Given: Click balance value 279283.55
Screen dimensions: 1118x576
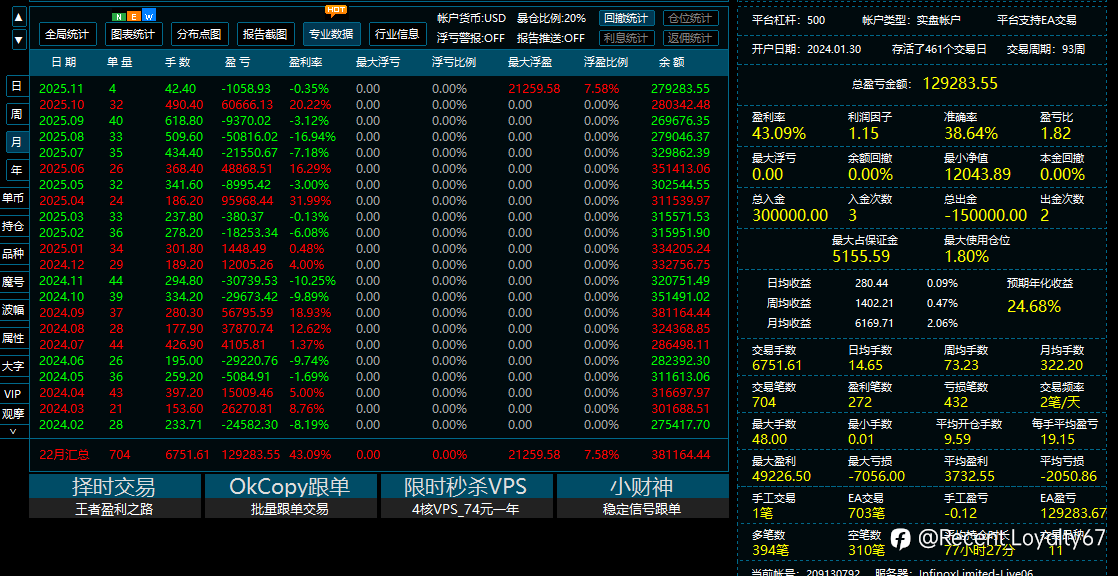Looking at the screenshot, I should pos(680,89).
